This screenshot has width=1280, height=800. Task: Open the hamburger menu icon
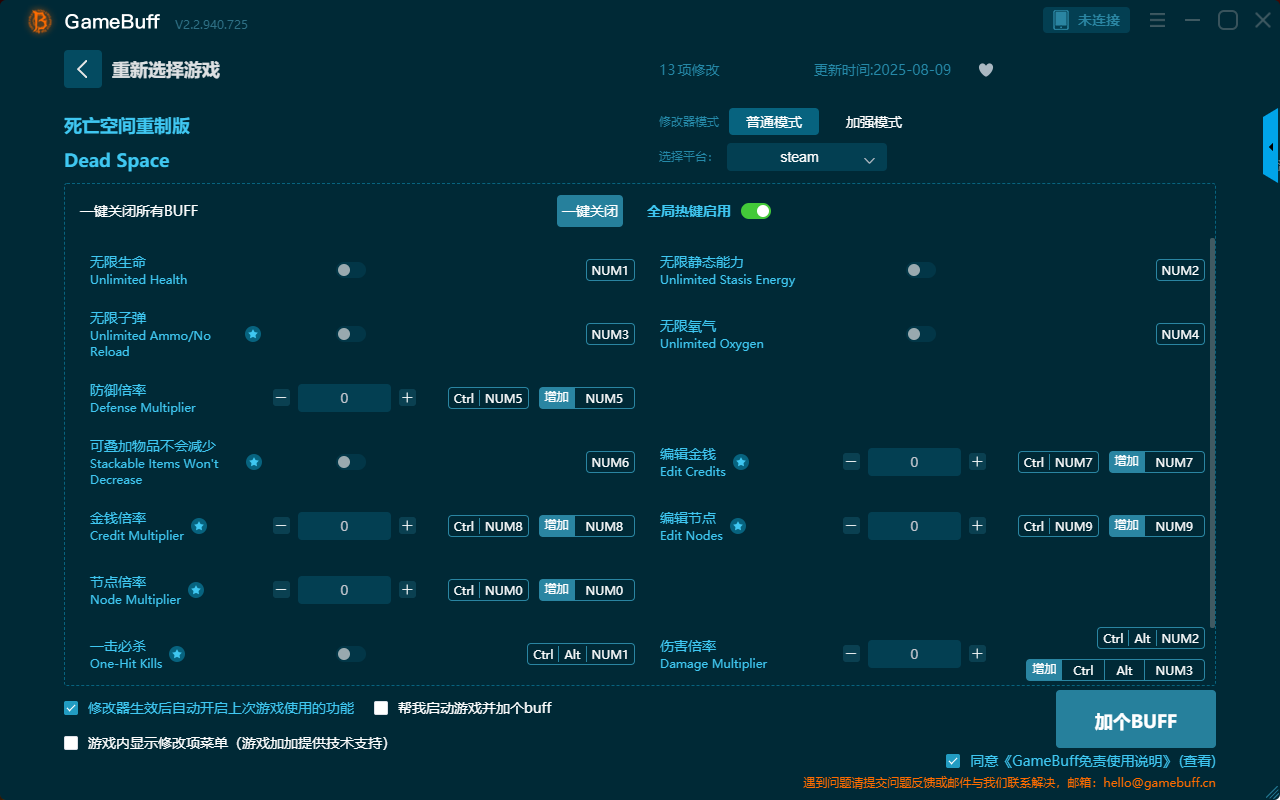(1157, 20)
